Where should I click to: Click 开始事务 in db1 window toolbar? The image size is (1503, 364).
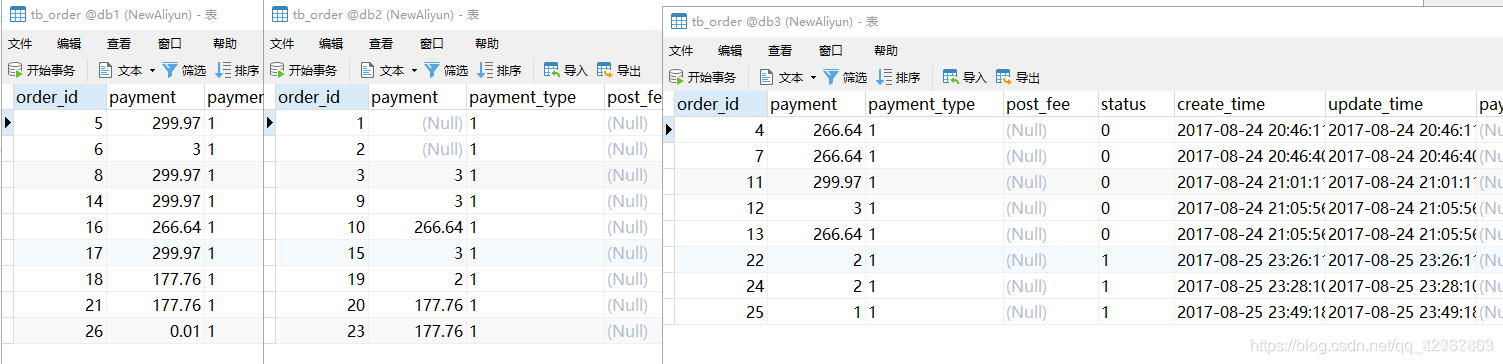tap(41, 70)
